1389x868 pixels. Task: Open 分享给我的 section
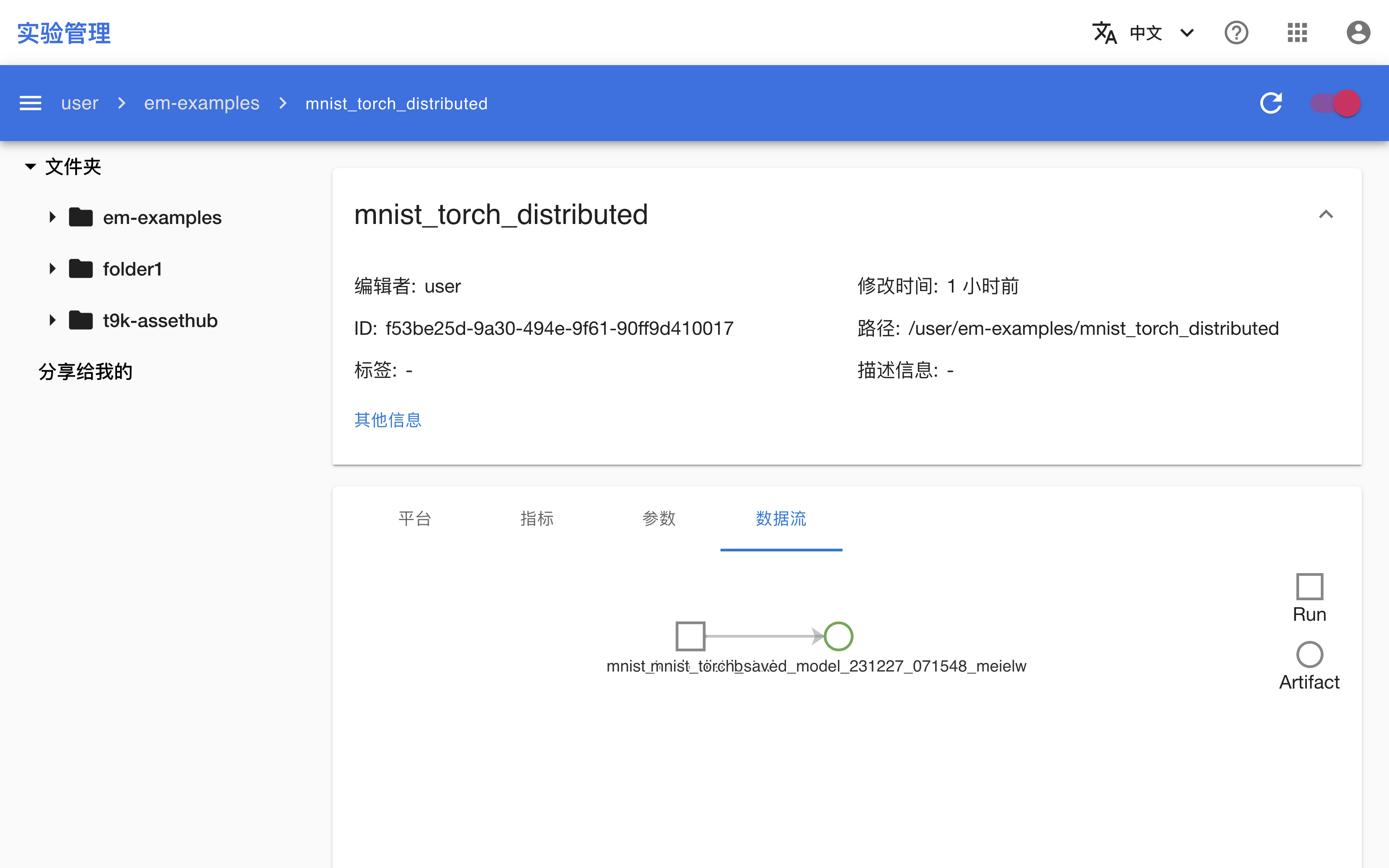click(x=86, y=372)
